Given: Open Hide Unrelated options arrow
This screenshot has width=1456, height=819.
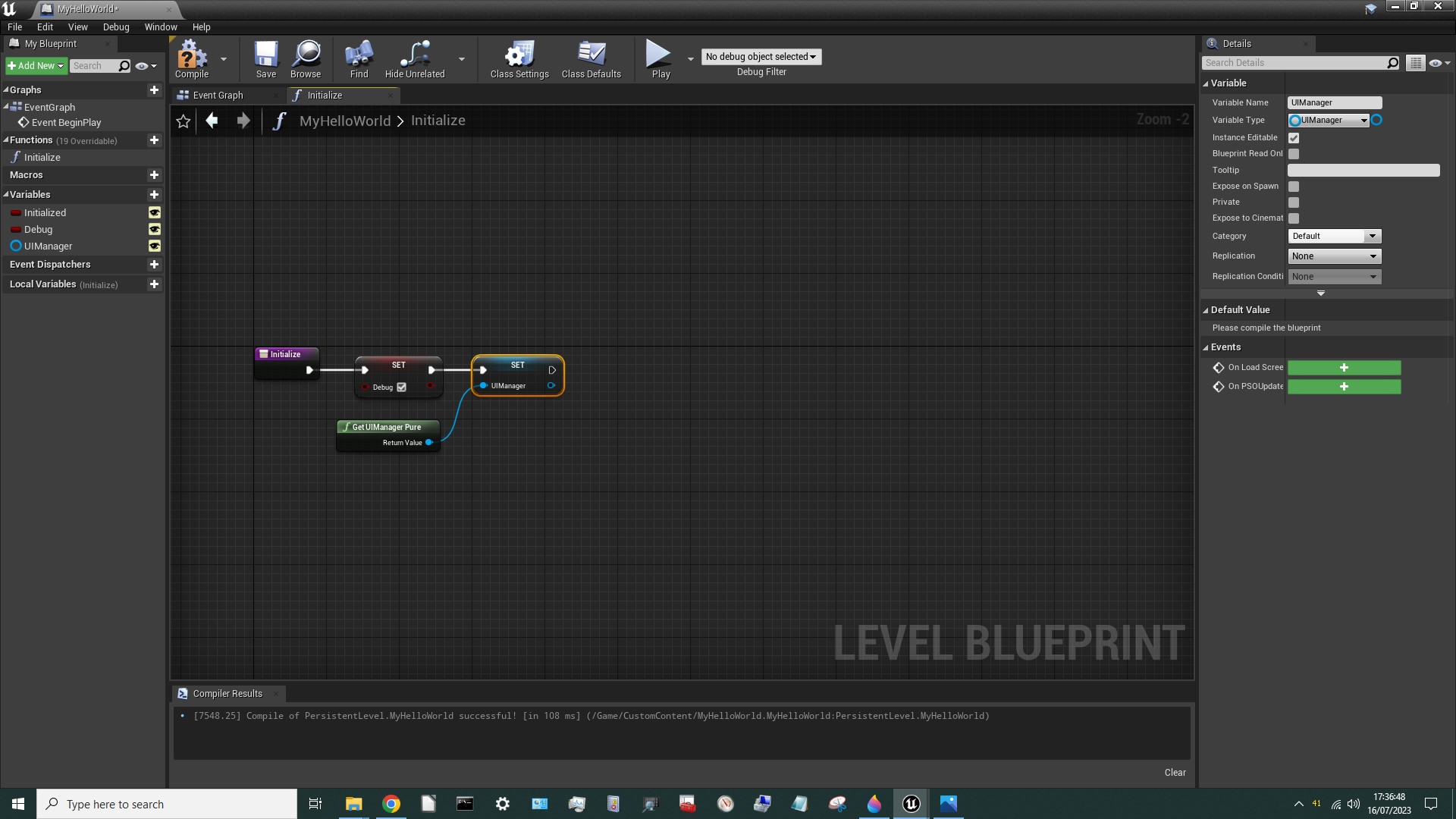Looking at the screenshot, I should click(462, 59).
